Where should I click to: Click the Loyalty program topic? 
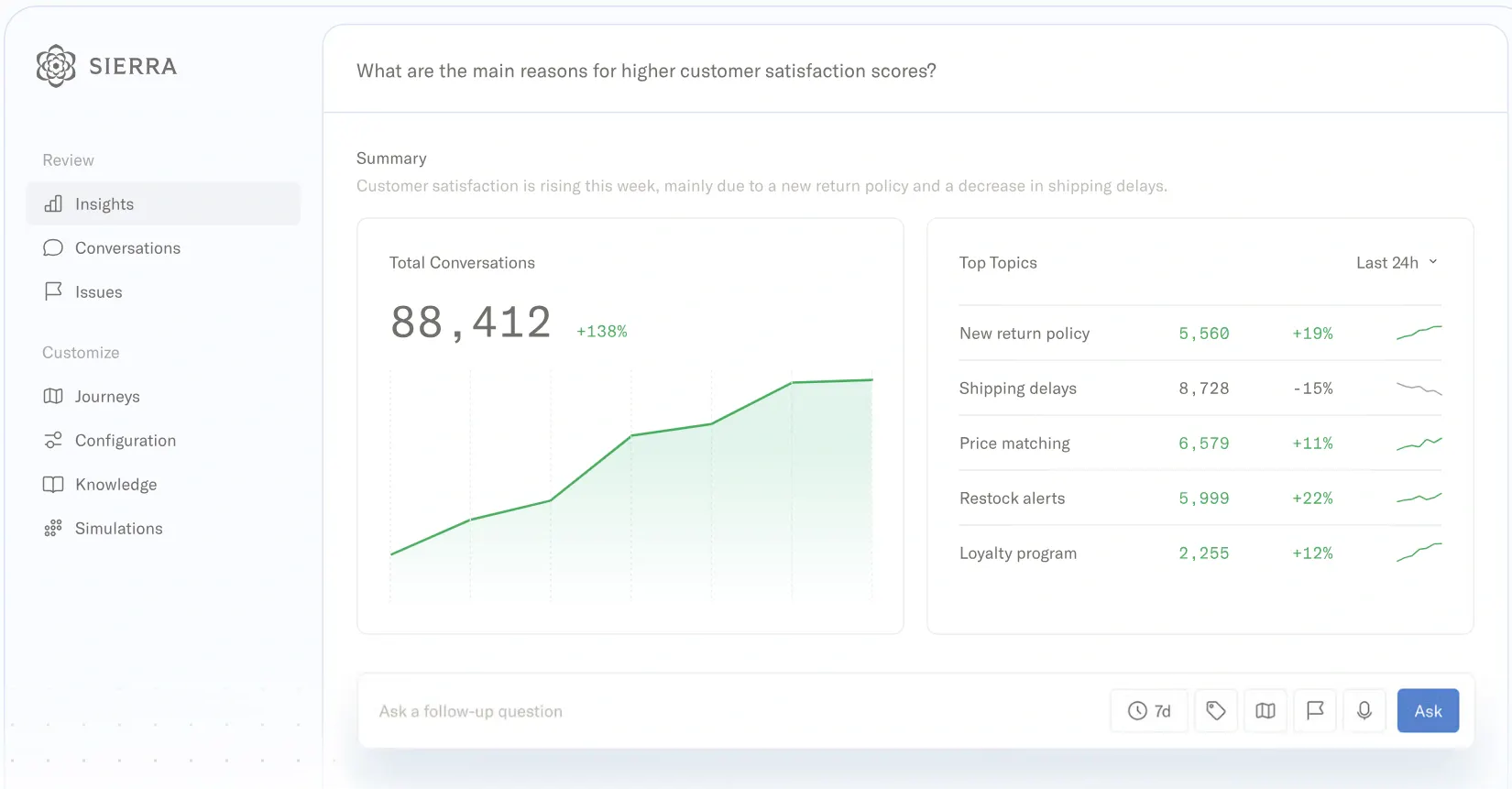pyautogui.click(x=1018, y=553)
